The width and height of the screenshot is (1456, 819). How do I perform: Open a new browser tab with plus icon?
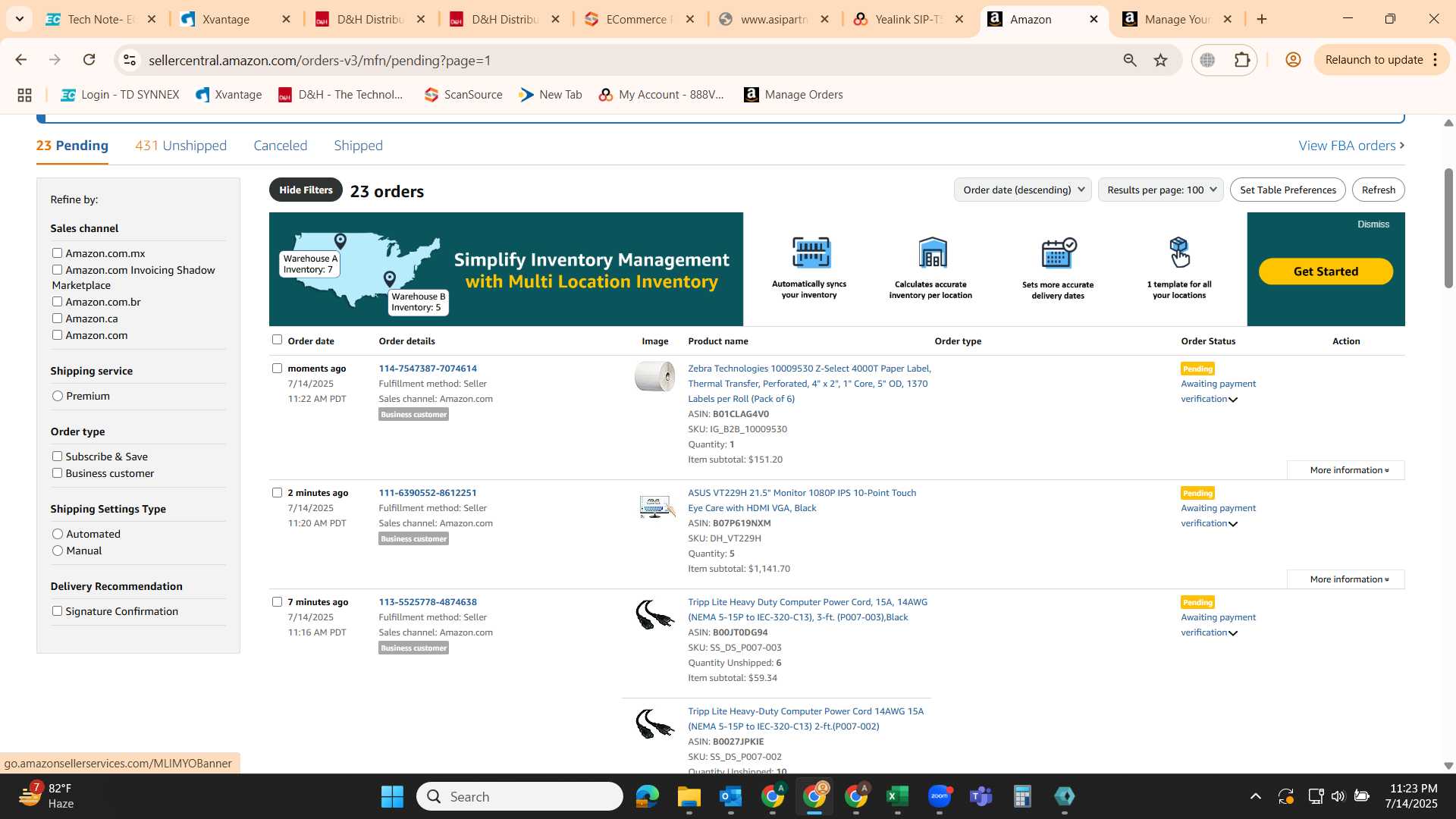[x=1262, y=19]
